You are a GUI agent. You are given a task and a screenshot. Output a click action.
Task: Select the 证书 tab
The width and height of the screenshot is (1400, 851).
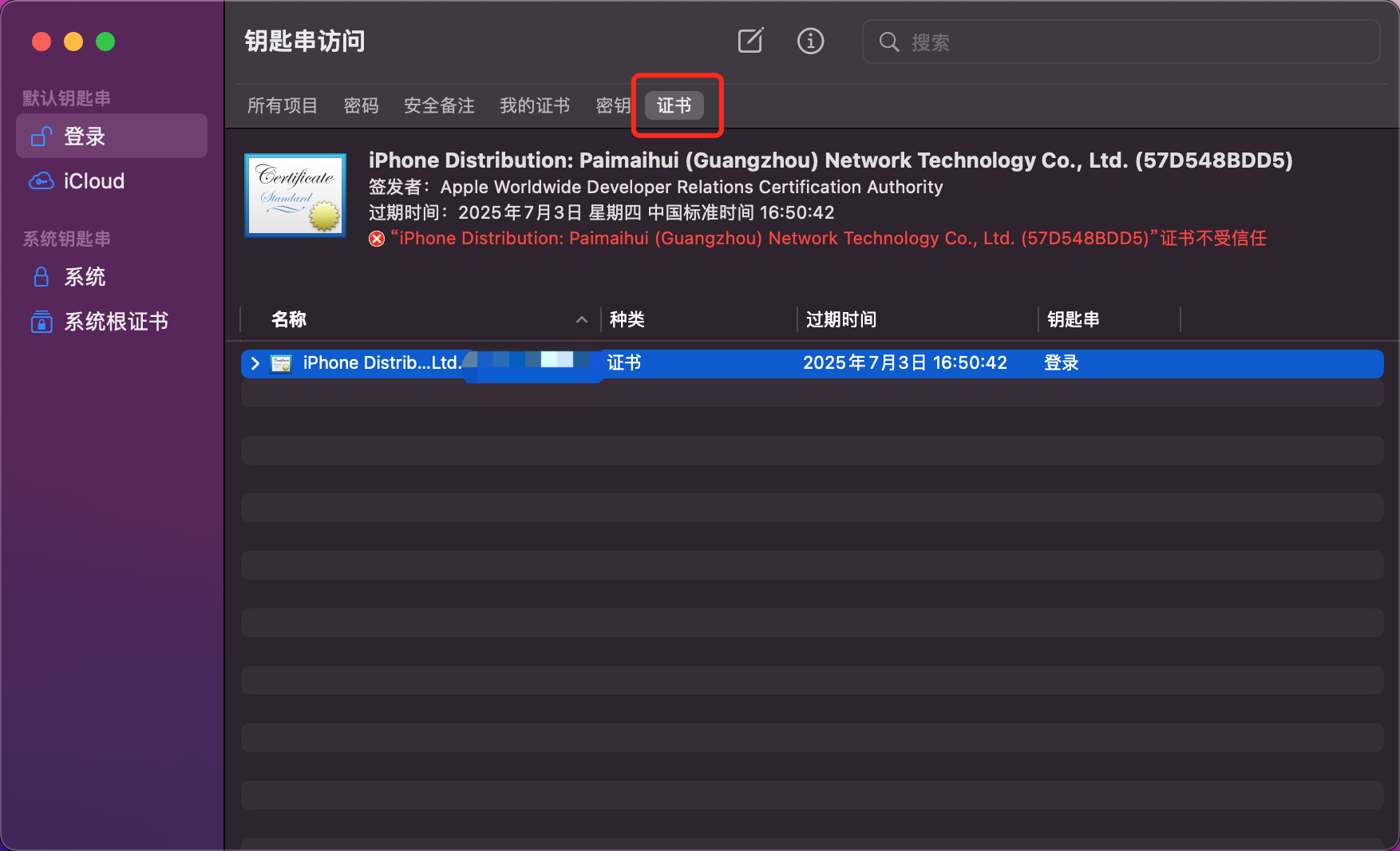674,105
